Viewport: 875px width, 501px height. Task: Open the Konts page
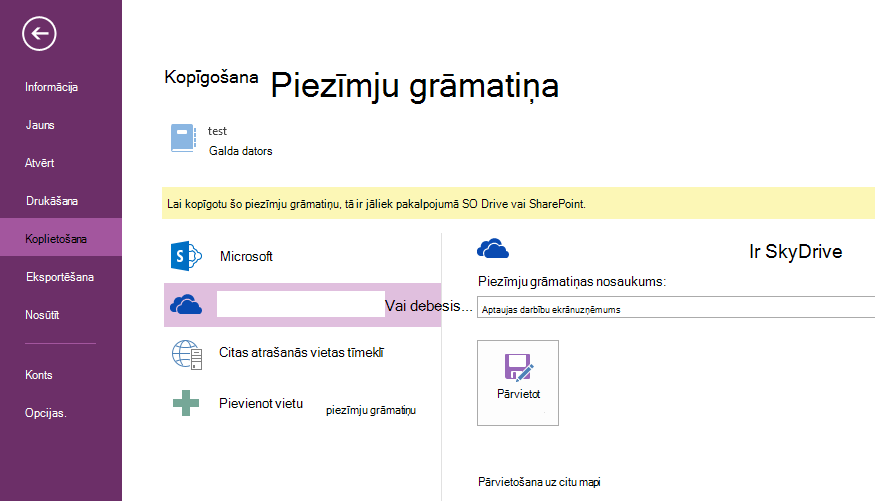tap(39, 375)
